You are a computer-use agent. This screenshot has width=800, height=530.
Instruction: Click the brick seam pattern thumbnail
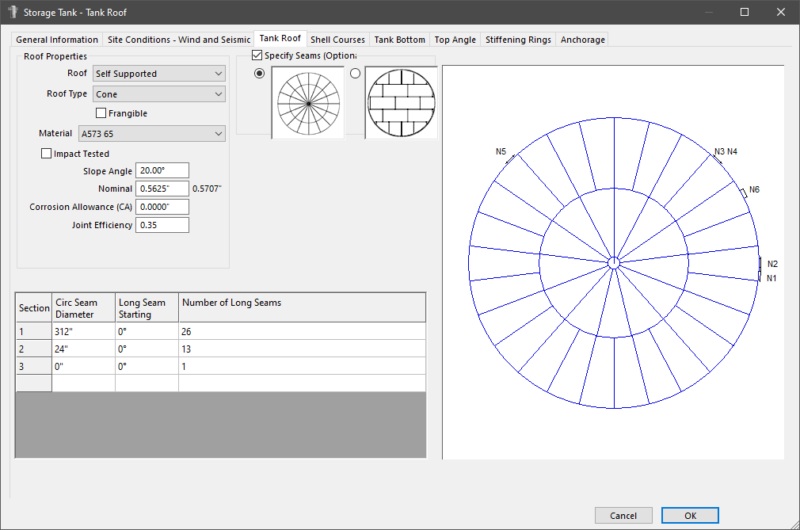click(x=401, y=102)
